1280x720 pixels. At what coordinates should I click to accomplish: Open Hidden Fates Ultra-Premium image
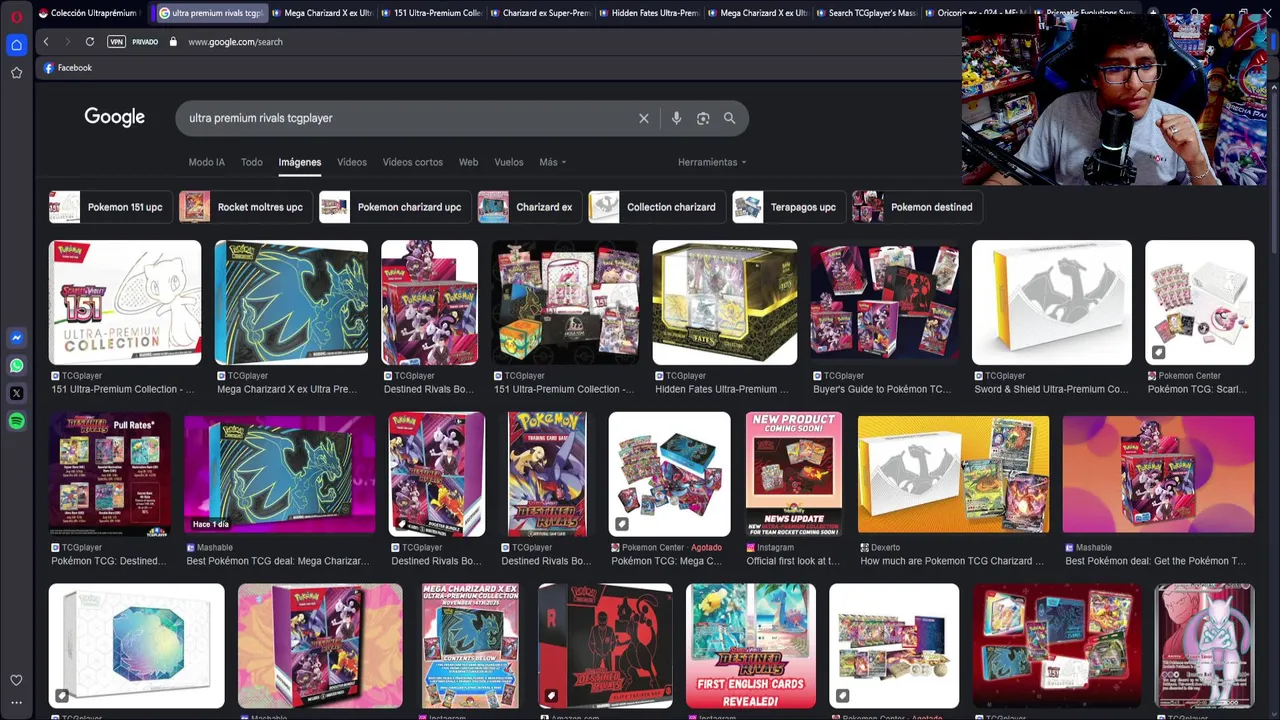coord(725,302)
